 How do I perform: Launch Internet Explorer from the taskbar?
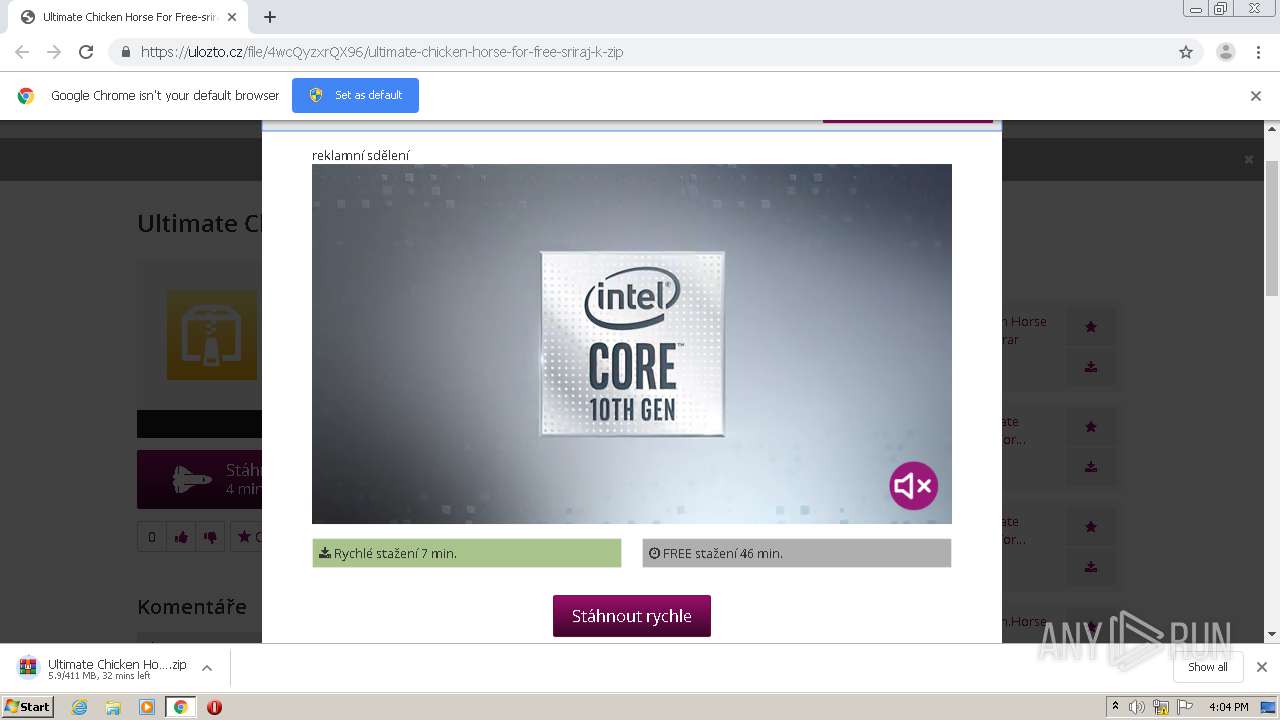click(x=80, y=707)
